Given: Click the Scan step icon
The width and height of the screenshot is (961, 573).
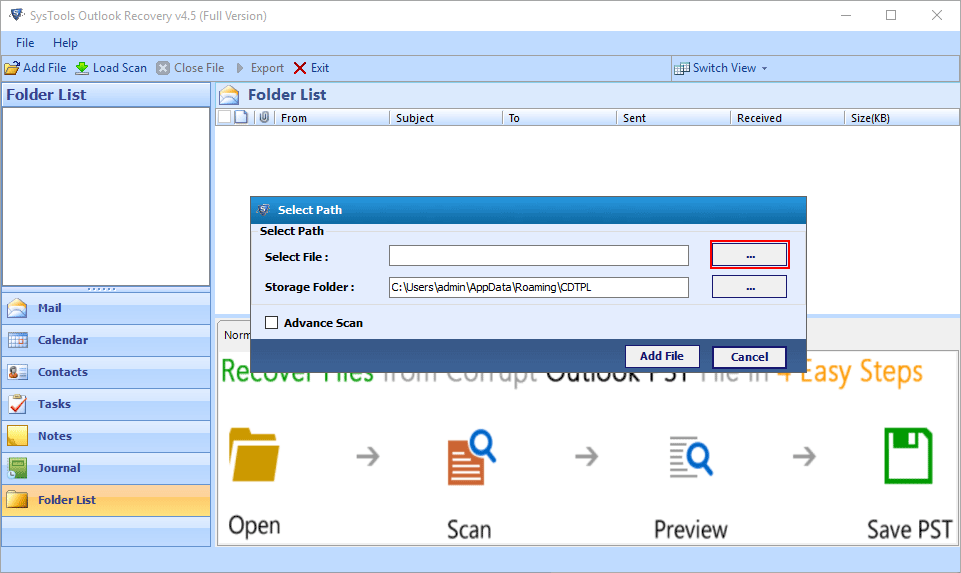Looking at the screenshot, I should click(x=471, y=457).
